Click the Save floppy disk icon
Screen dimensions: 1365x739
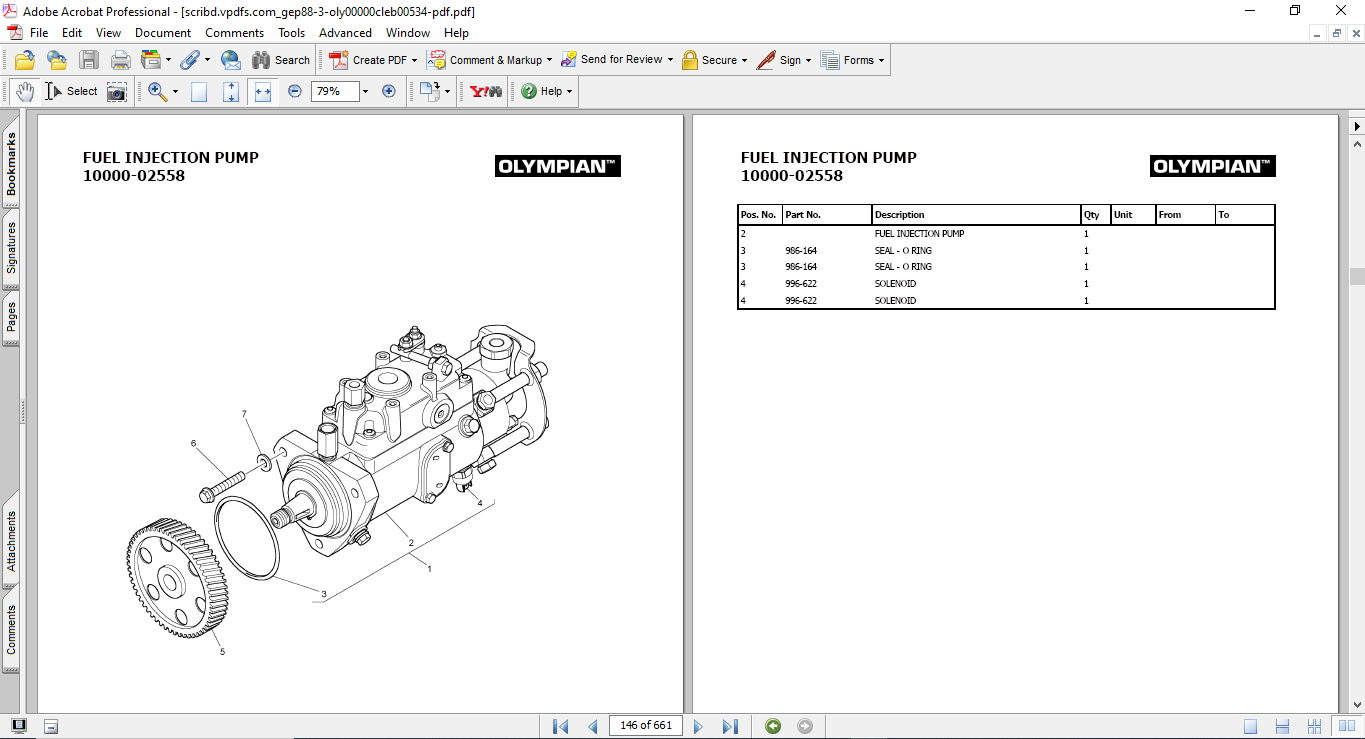point(89,60)
